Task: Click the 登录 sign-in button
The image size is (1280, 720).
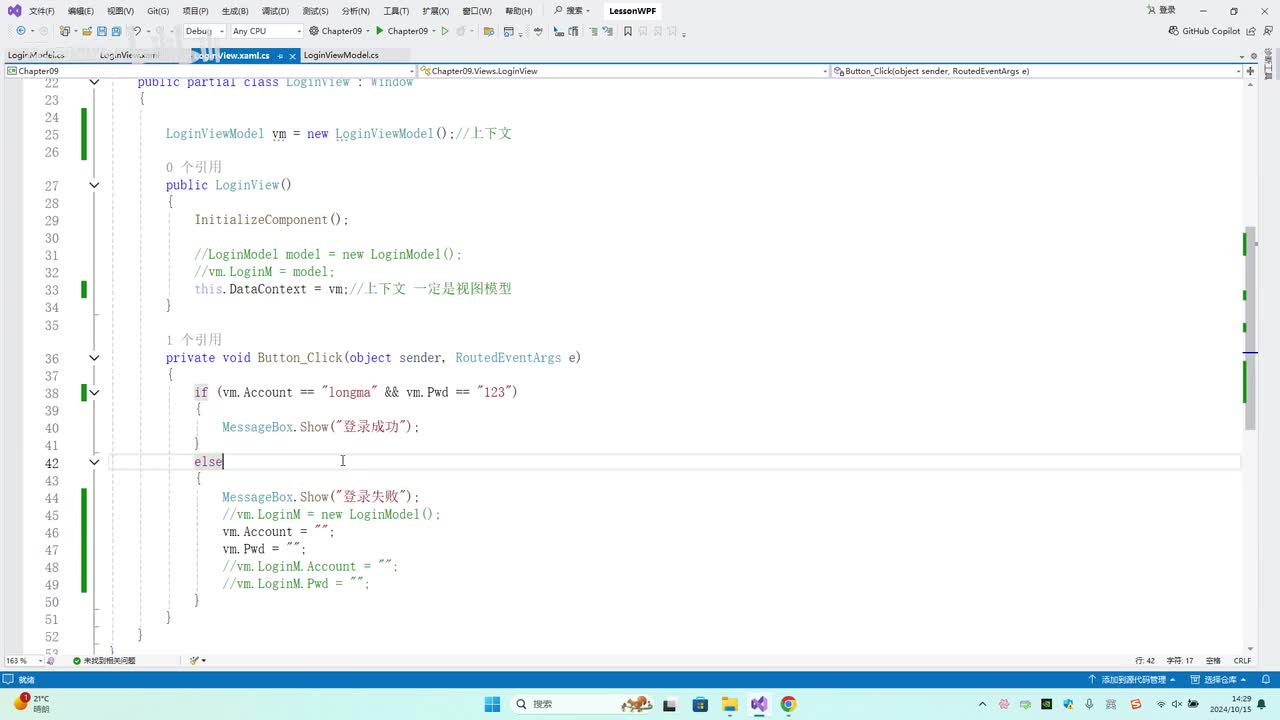Action: click(x=1167, y=10)
